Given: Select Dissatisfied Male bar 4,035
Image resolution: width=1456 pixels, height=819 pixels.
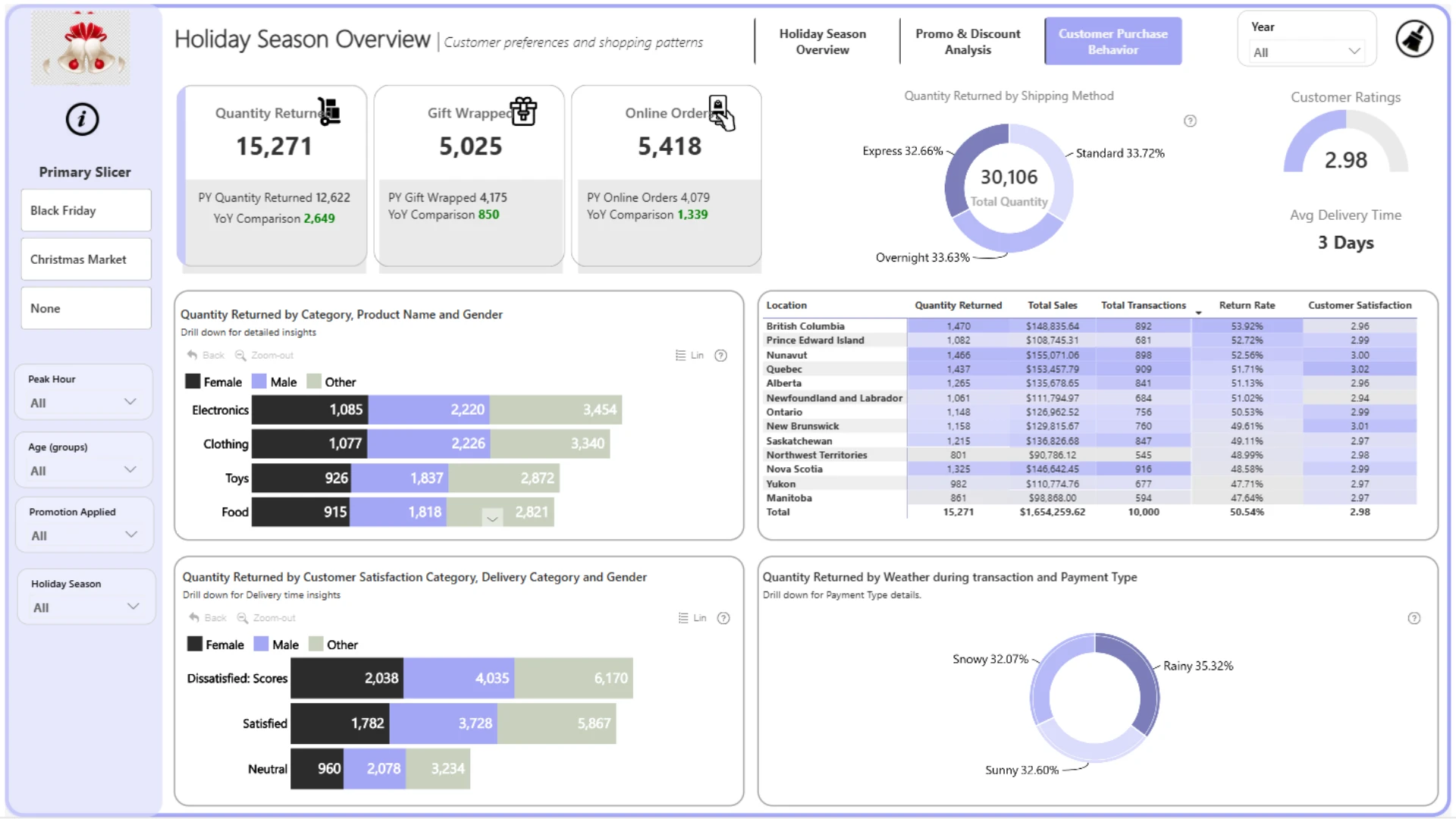Looking at the screenshot, I should 459,678.
